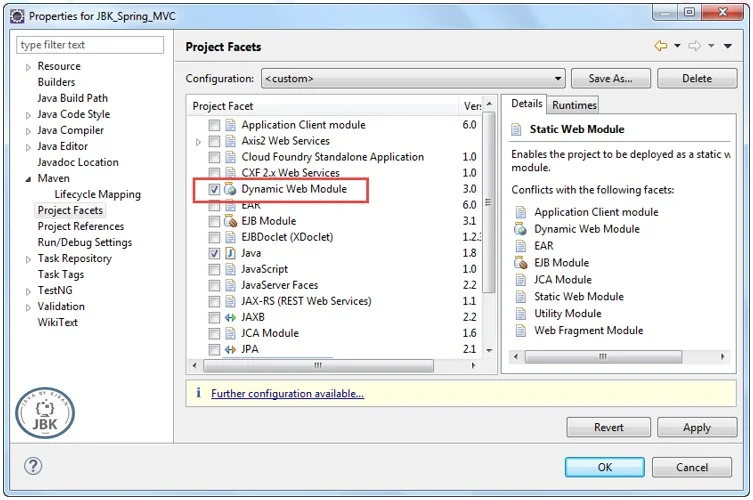Image resolution: width=753 pixels, height=500 pixels.
Task: Click the Help question mark icon
Action: point(33,466)
